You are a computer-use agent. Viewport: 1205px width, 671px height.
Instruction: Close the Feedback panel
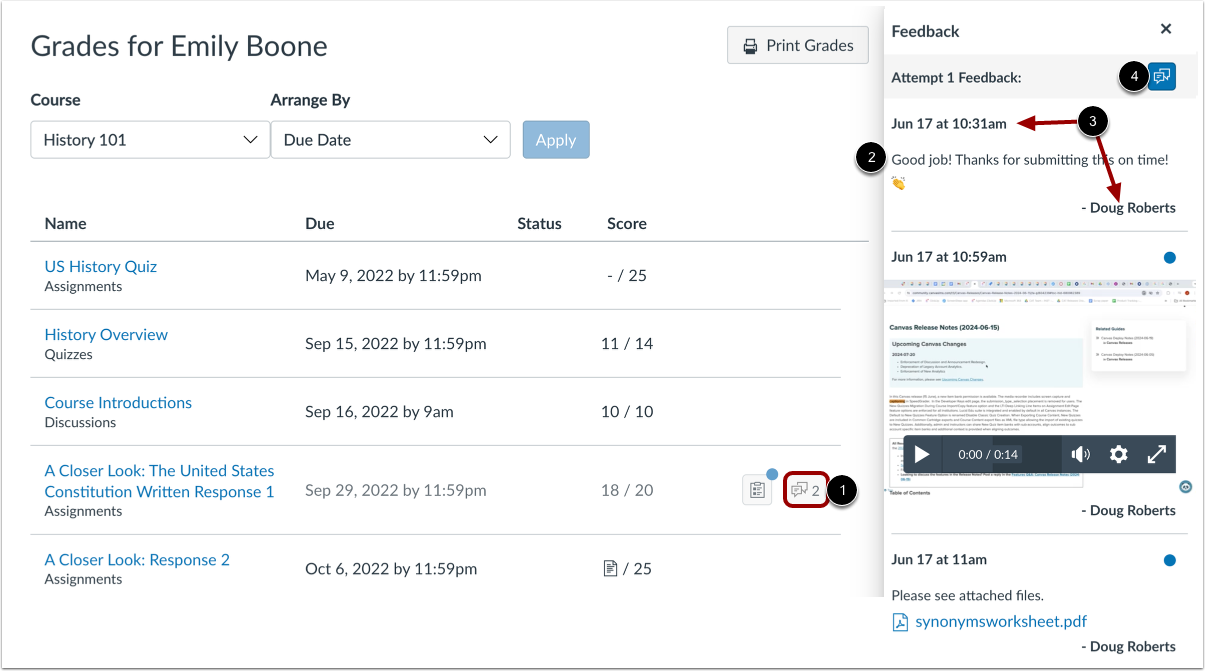coord(1165,28)
